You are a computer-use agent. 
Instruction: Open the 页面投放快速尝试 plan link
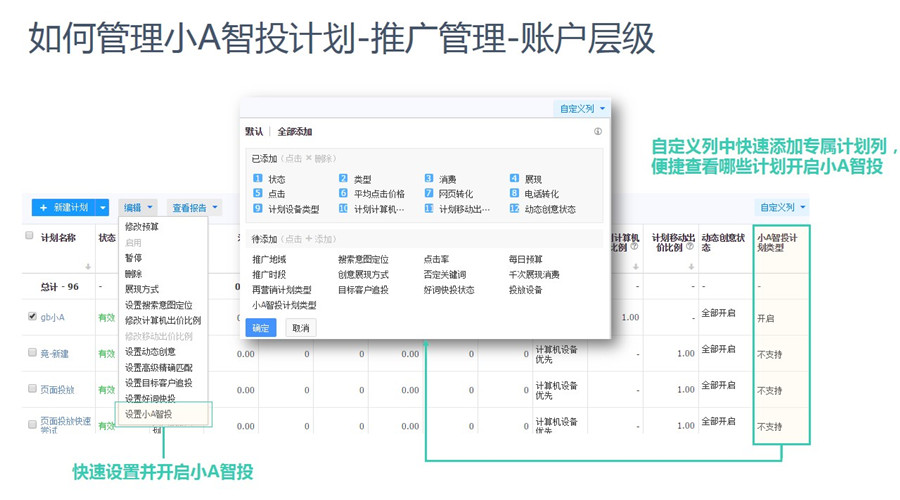tap(65, 425)
